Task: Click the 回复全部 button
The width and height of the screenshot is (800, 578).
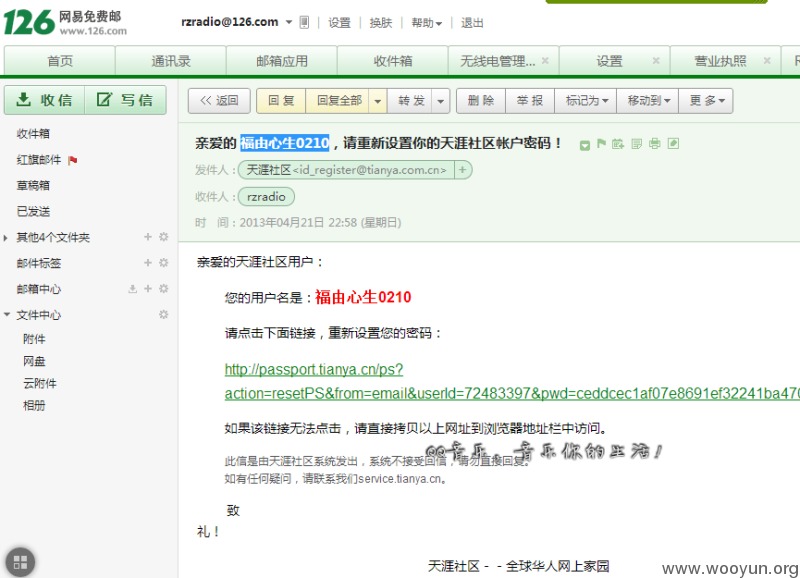Action: (x=339, y=101)
